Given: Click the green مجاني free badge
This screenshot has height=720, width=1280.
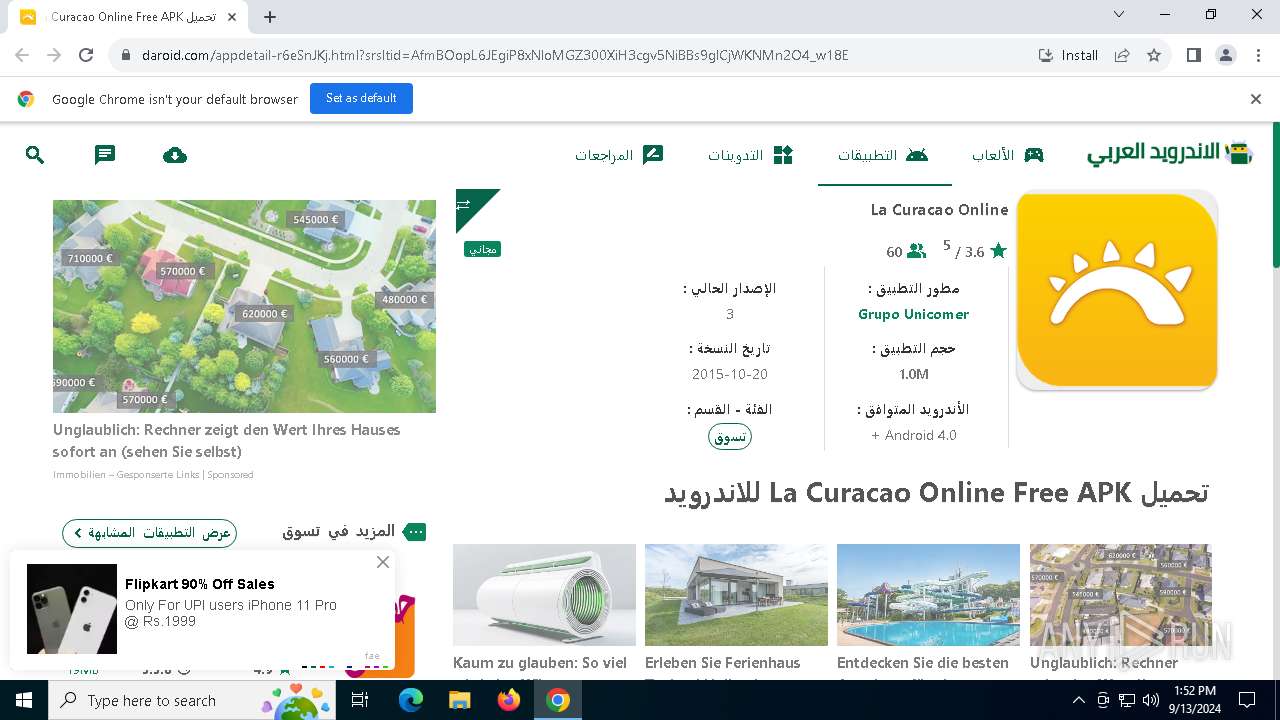Looking at the screenshot, I should (482, 249).
